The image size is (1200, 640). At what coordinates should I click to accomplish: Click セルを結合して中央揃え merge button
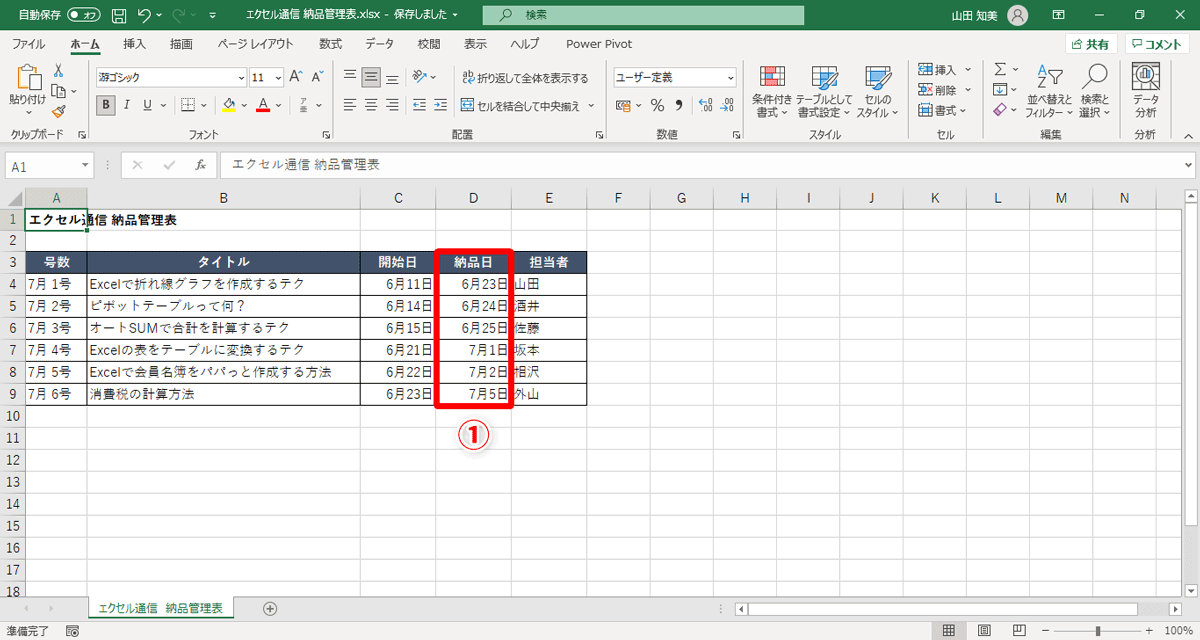coord(520,105)
